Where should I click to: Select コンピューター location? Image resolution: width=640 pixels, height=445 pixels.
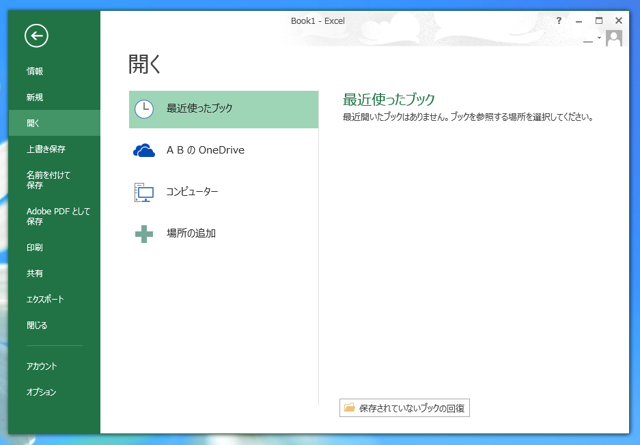pos(224,192)
